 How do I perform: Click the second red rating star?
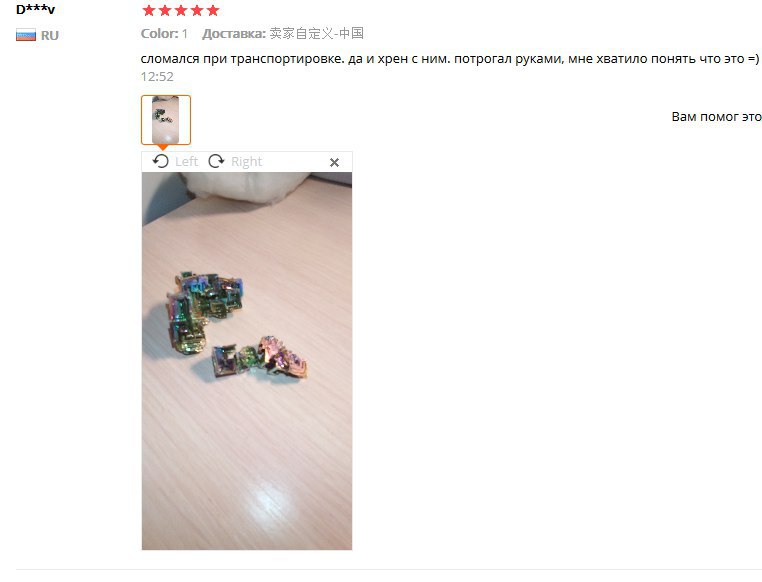point(165,10)
